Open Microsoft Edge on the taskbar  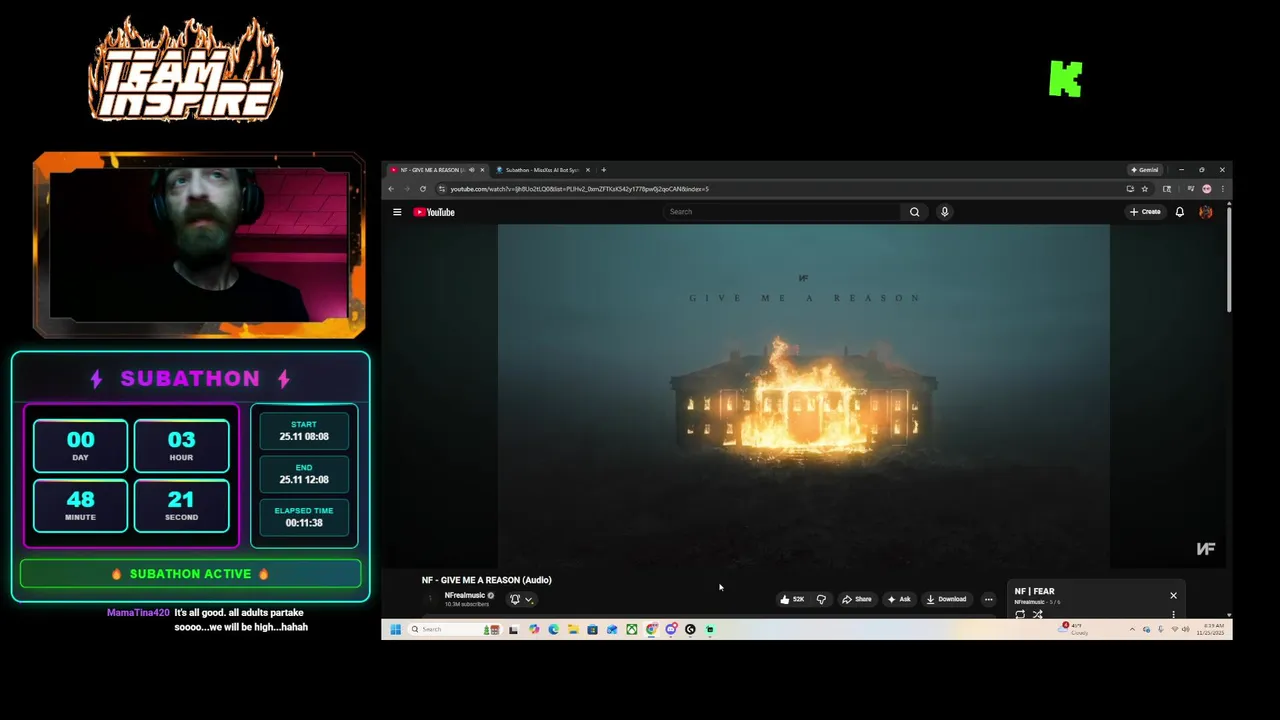553,629
